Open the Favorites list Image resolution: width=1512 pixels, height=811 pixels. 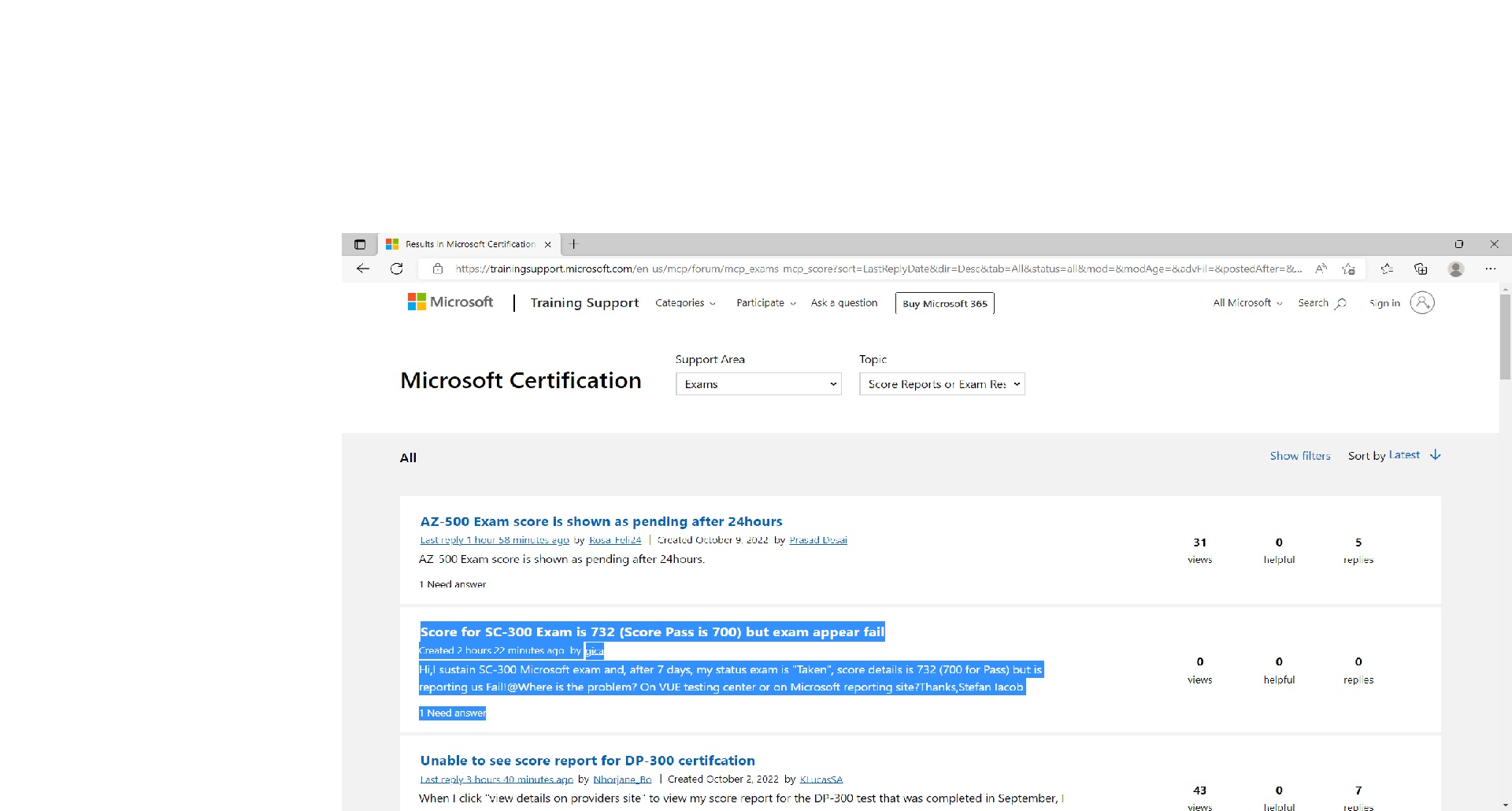tap(1388, 268)
